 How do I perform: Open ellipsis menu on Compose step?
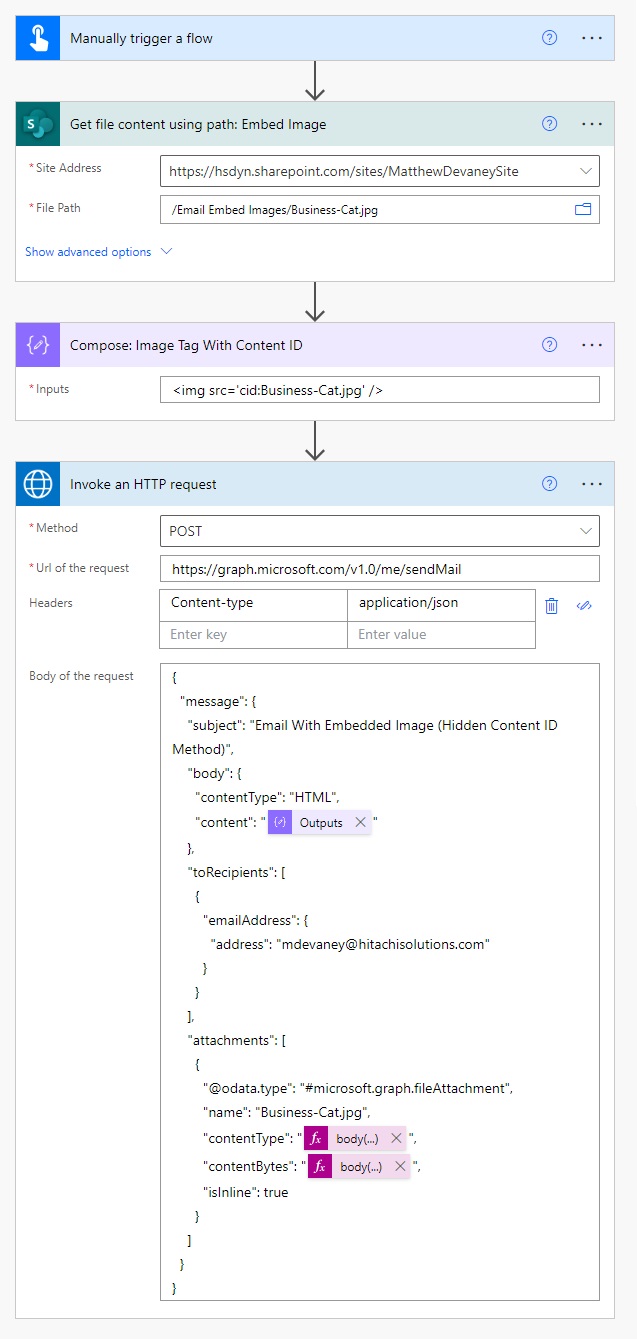pos(592,344)
